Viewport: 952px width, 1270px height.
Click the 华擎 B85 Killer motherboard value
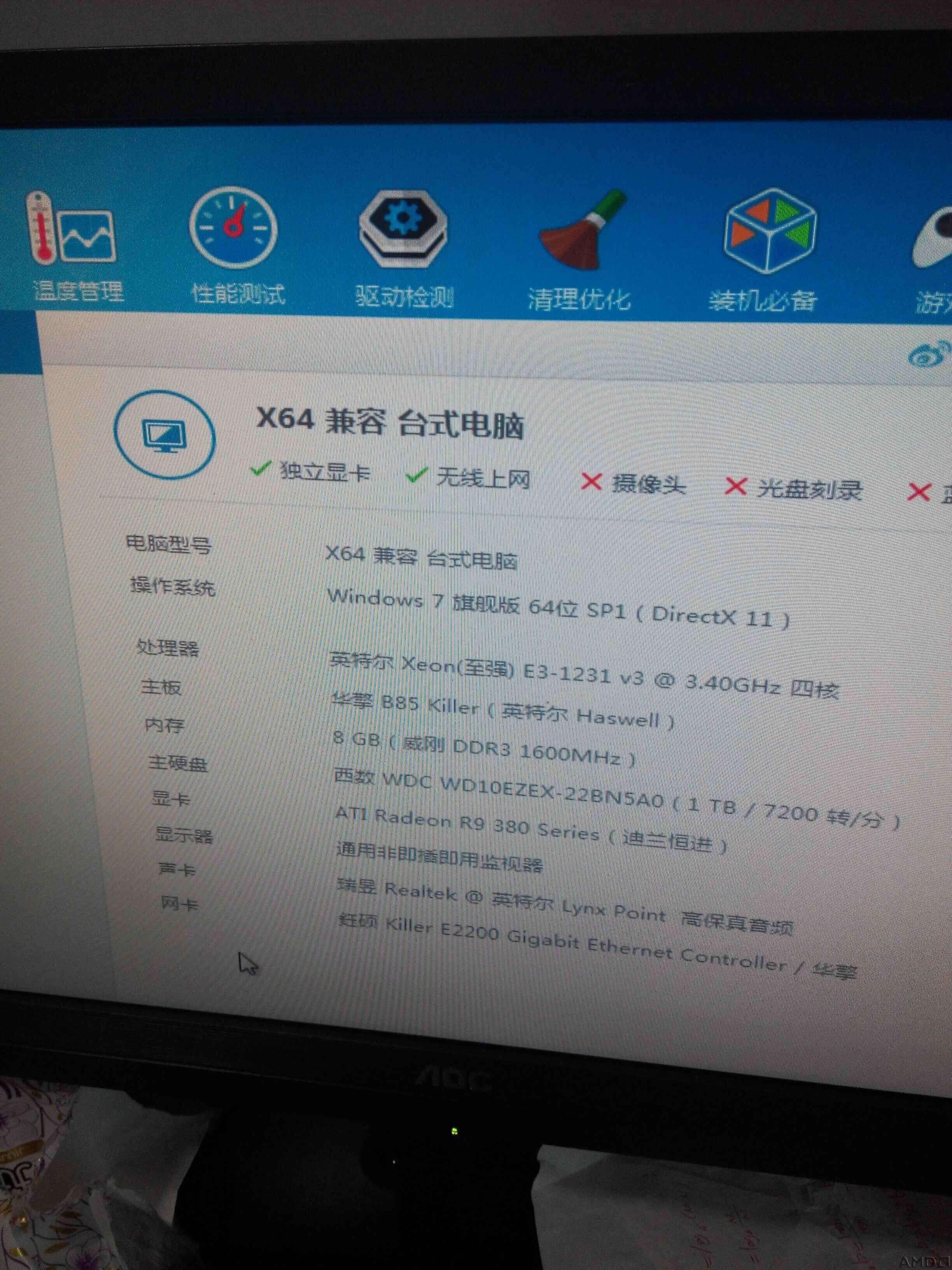tap(503, 710)
